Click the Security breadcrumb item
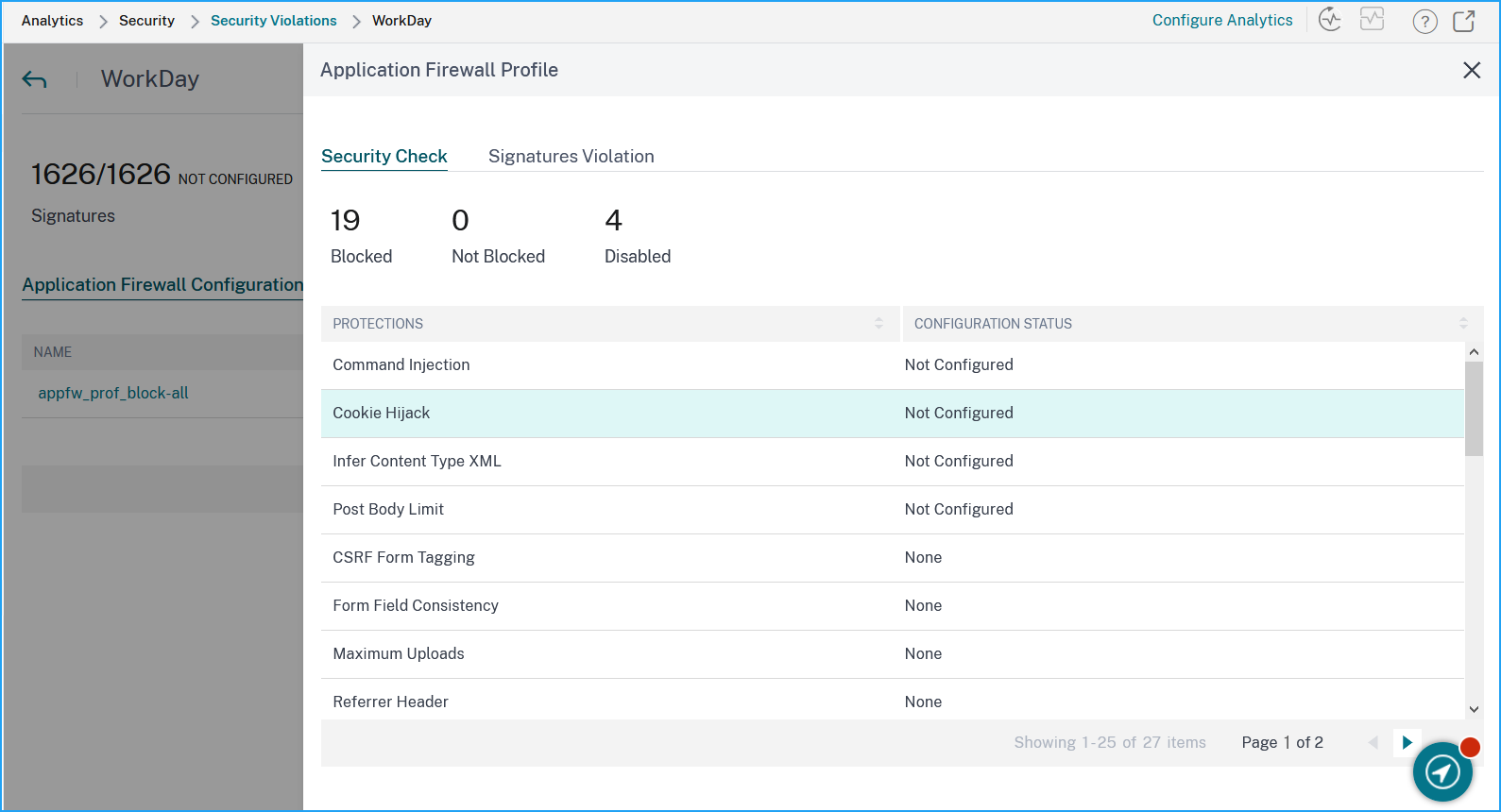 [x=146, y=21]
